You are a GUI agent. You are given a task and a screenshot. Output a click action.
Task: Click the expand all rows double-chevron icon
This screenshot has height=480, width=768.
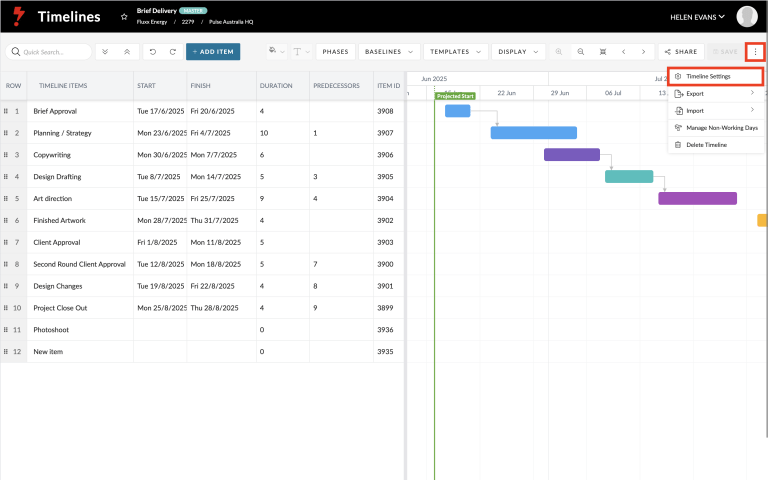105,51
